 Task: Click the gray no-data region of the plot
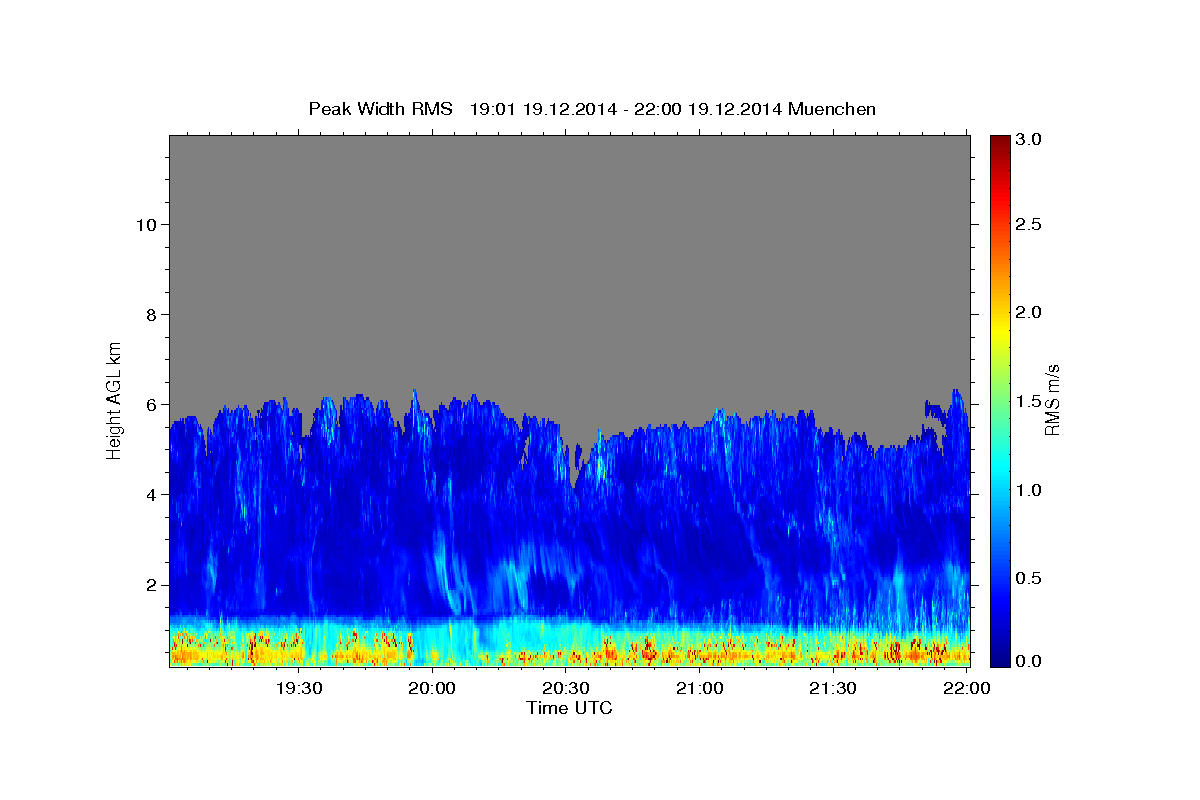tap(569, 260)
